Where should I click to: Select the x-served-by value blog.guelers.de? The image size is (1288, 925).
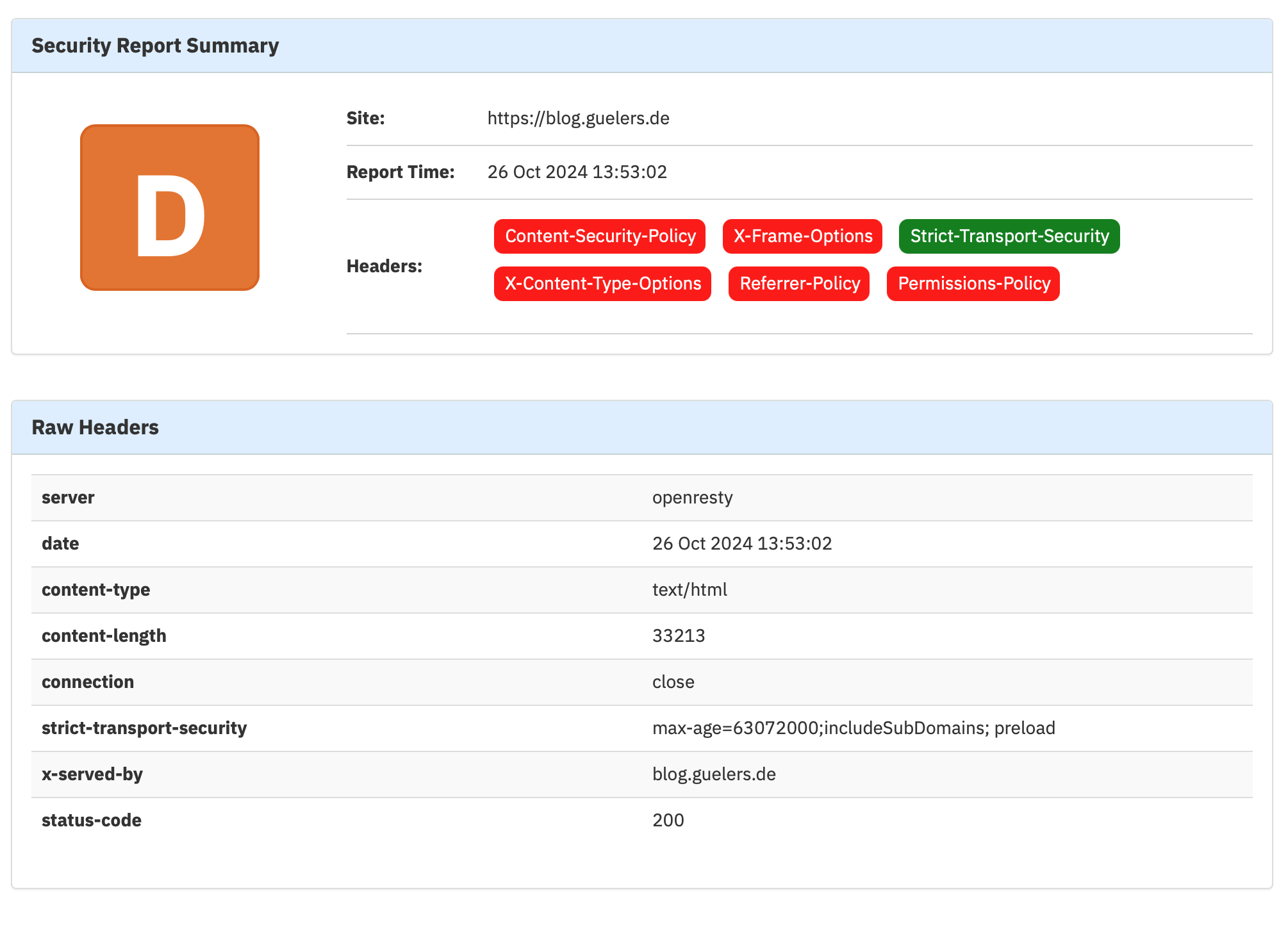[714, 774]
